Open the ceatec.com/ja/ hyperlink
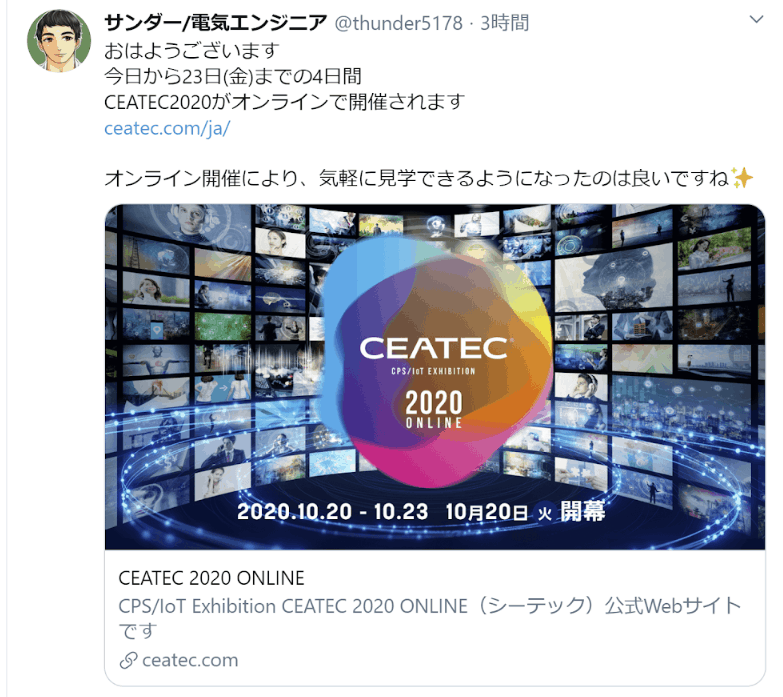Viewport: 783px width, 697px height. pyautogui.click(x=167, y=128)
